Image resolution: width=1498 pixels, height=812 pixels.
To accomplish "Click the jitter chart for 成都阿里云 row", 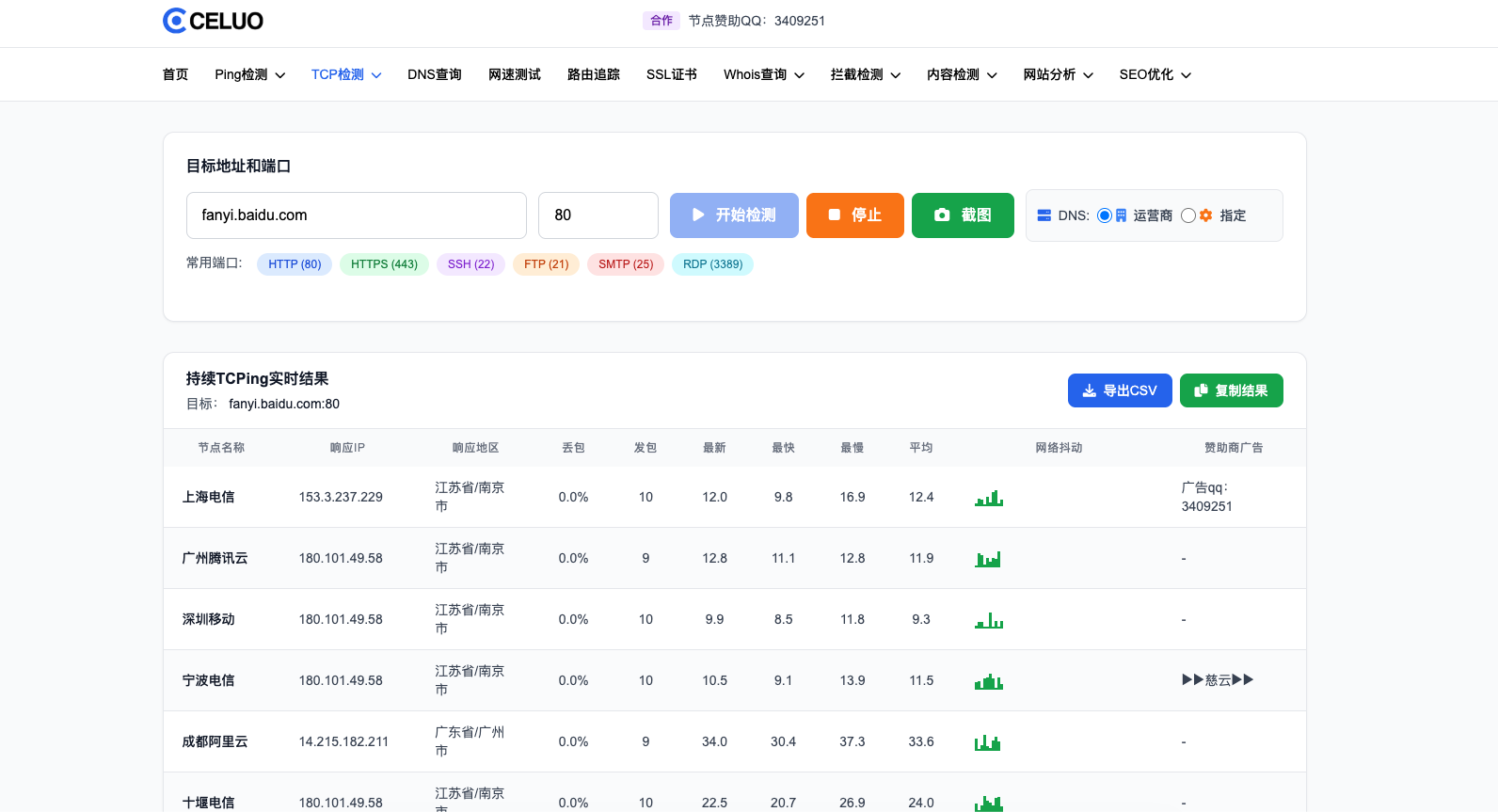I will [988, 742].
